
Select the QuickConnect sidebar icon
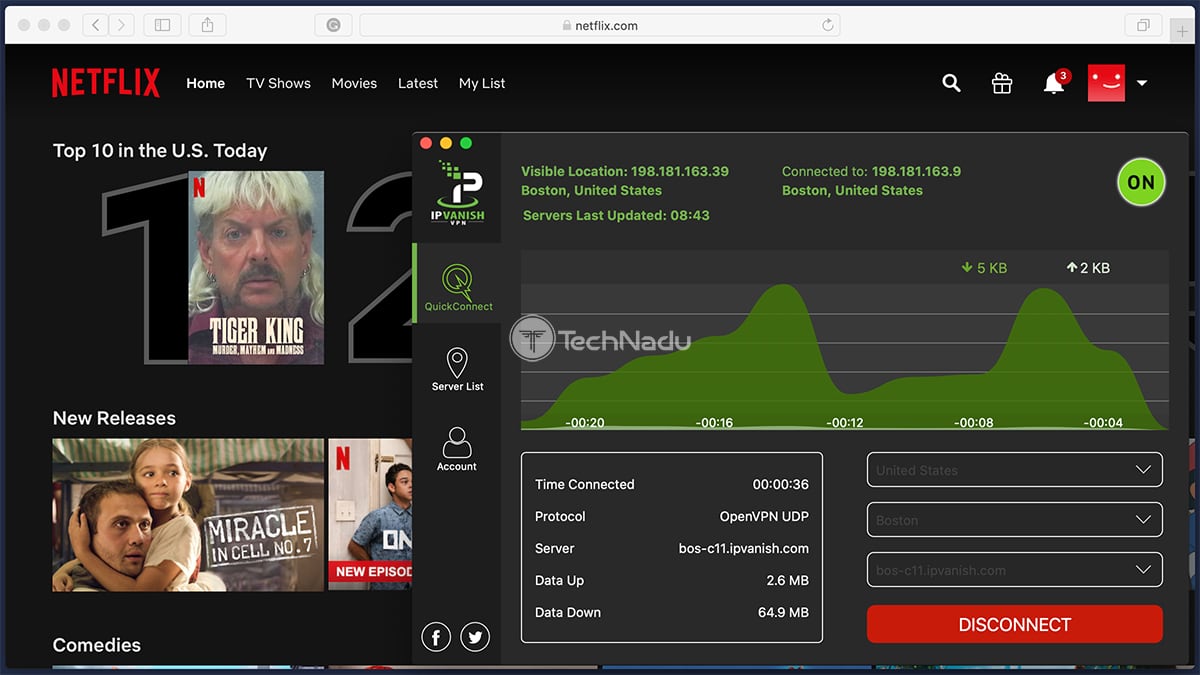point(458,286)
